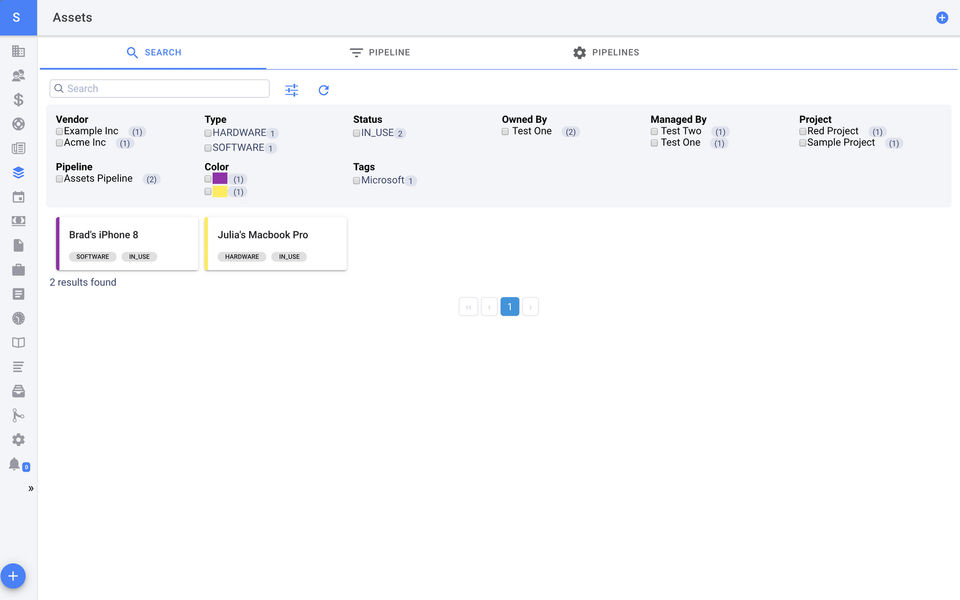Click inside the assets Search field
Viewport: 960px width, 600px height.
click(165, 89)
